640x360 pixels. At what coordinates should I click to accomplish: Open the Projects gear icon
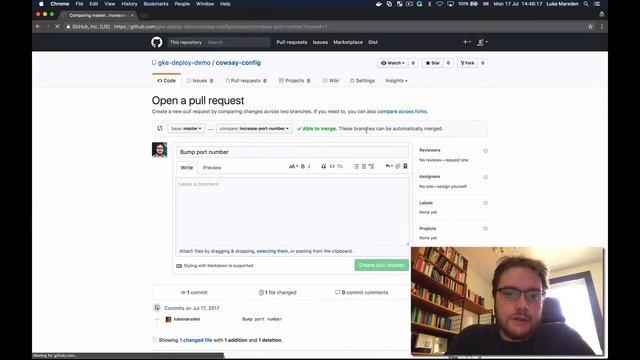[x=485, y=229]
